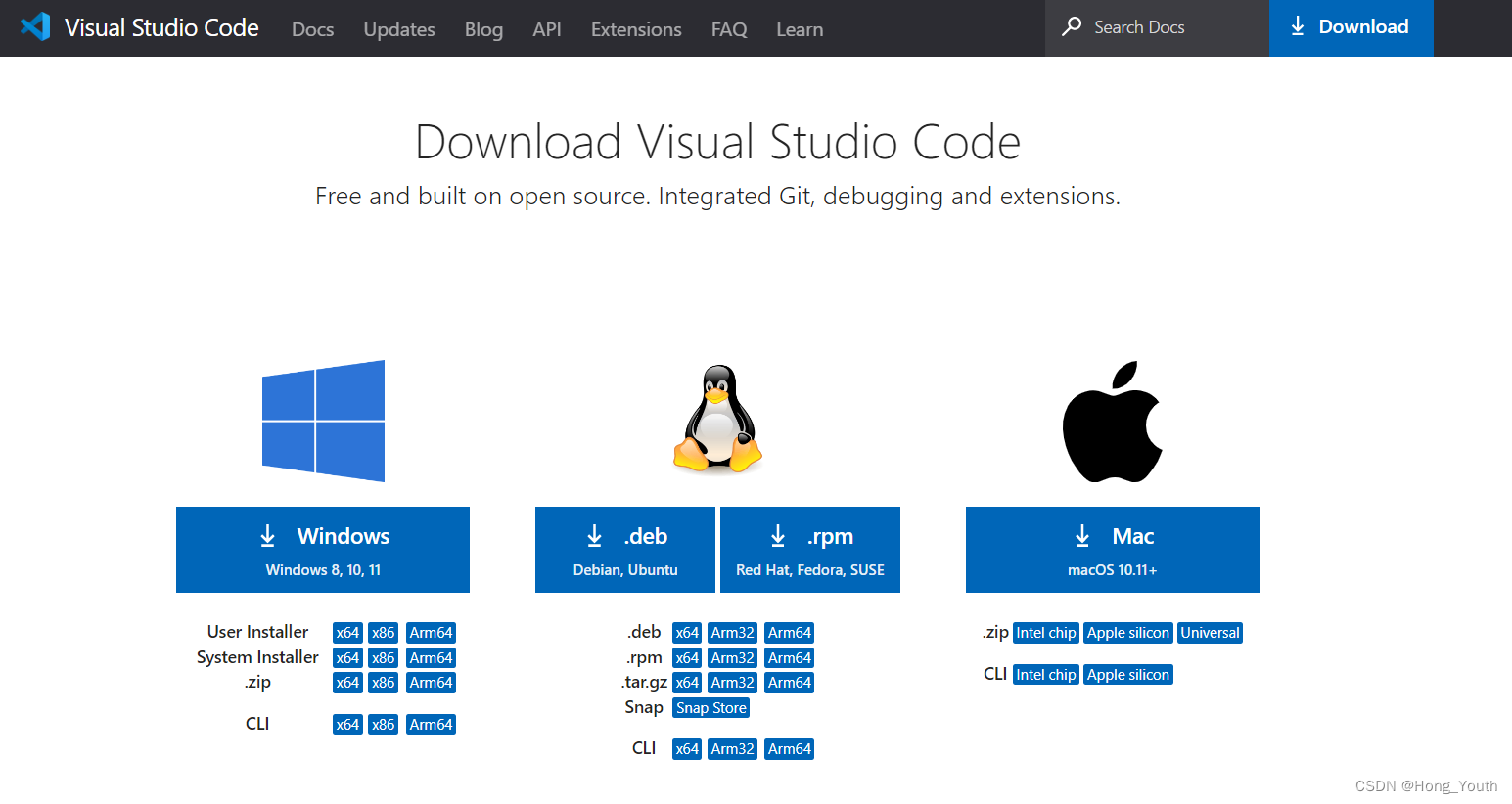Download Windows CLI x86
The image size is (1512, 804).
coord(384,725)
